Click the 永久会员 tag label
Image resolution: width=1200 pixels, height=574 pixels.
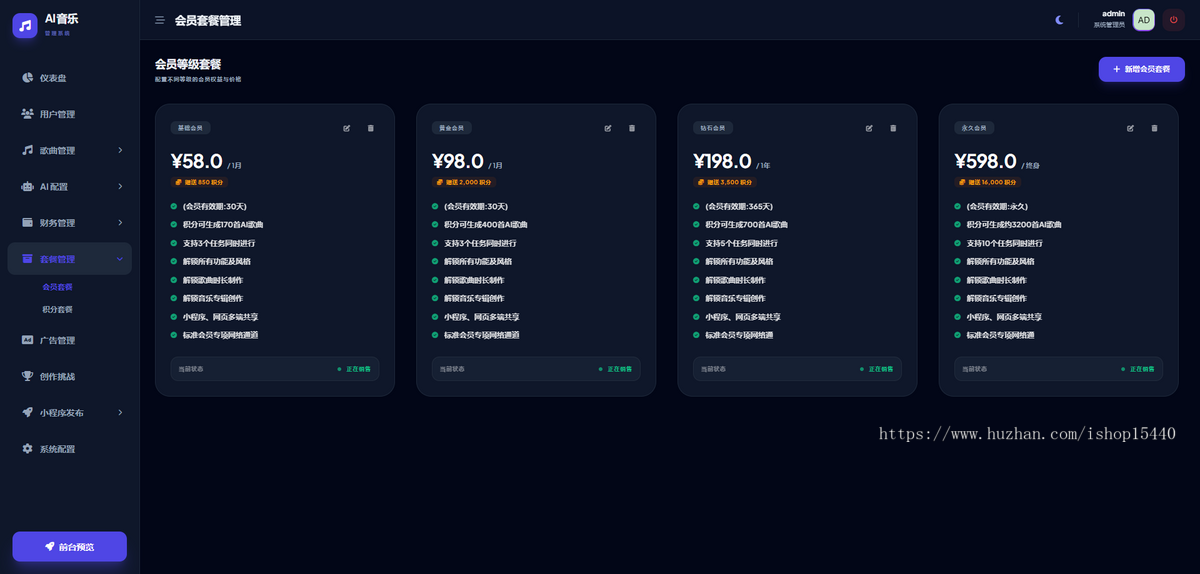[x=974, y=128]
